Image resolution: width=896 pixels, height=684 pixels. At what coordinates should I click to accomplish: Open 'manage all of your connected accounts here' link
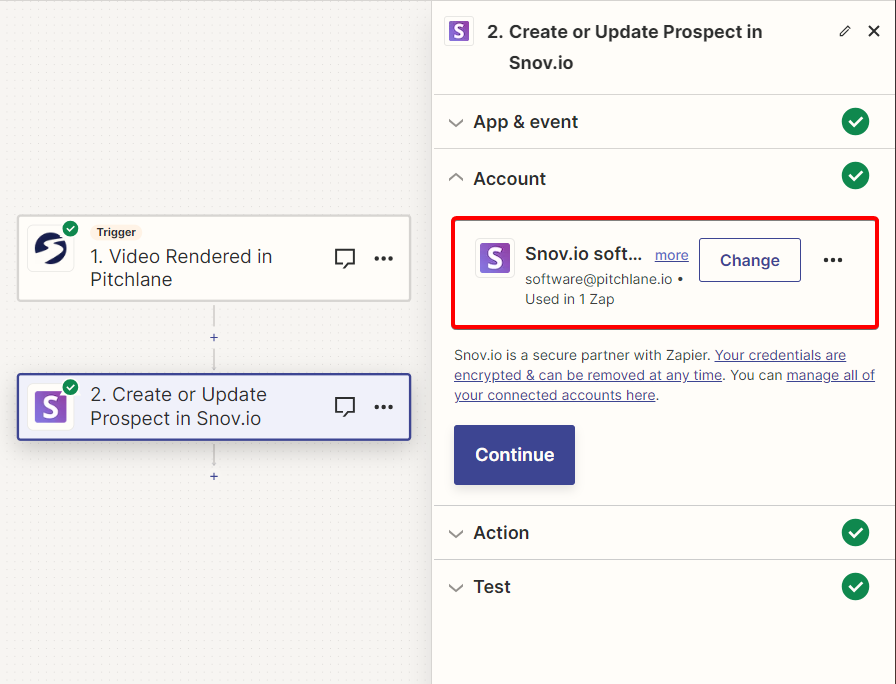(x=665, y=385)
